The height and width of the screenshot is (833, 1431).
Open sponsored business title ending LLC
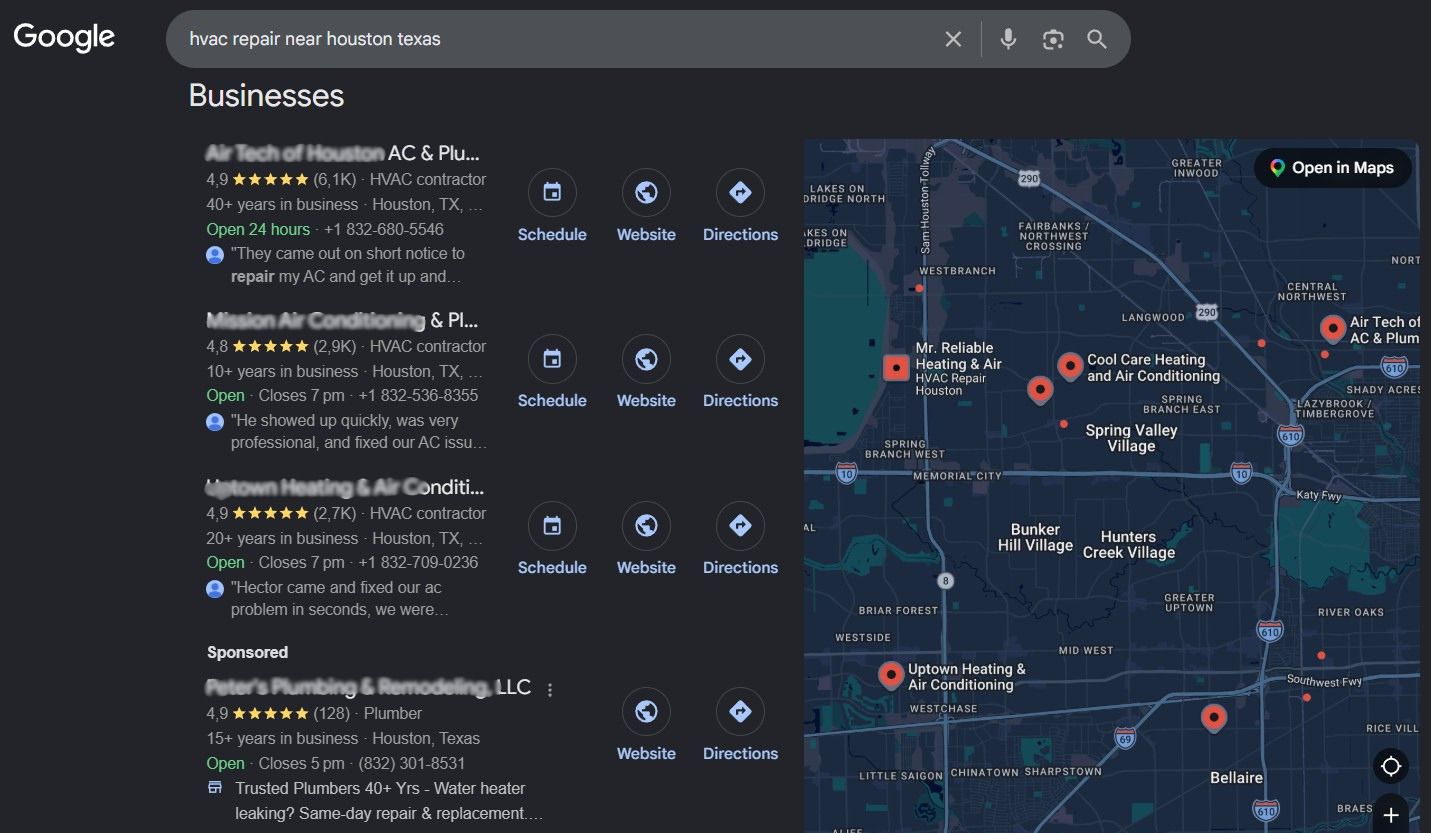tap(368, 687)
